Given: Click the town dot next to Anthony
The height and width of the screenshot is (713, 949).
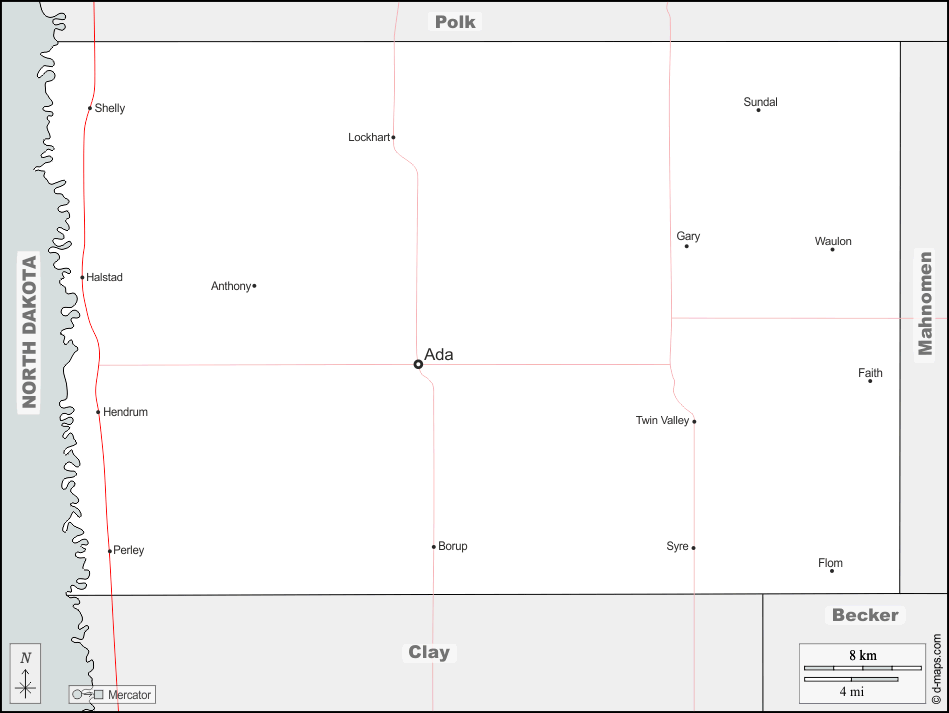Looking at the screenshot, I should [254, 286].
